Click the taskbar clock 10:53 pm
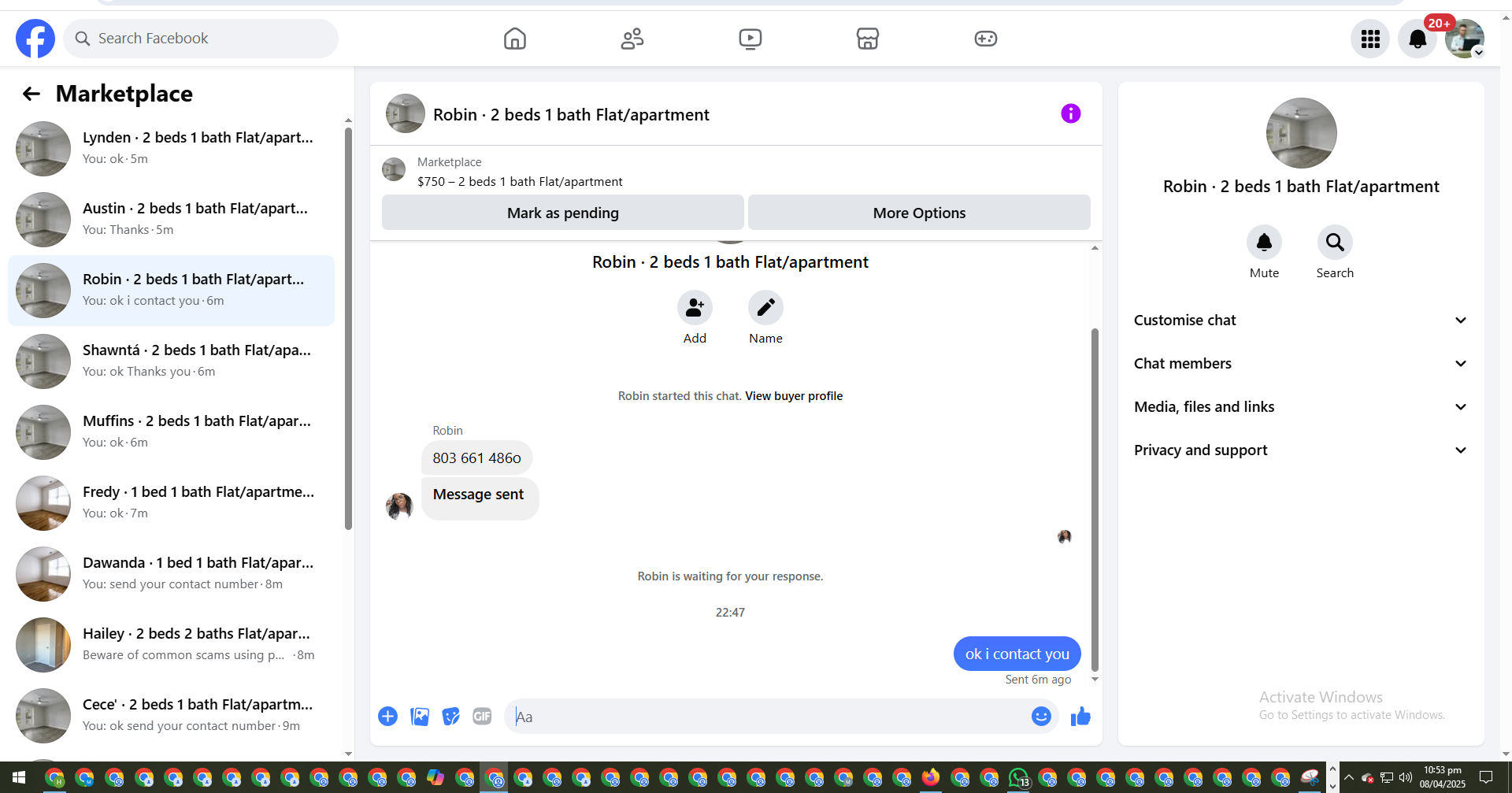 [1442, 778]
